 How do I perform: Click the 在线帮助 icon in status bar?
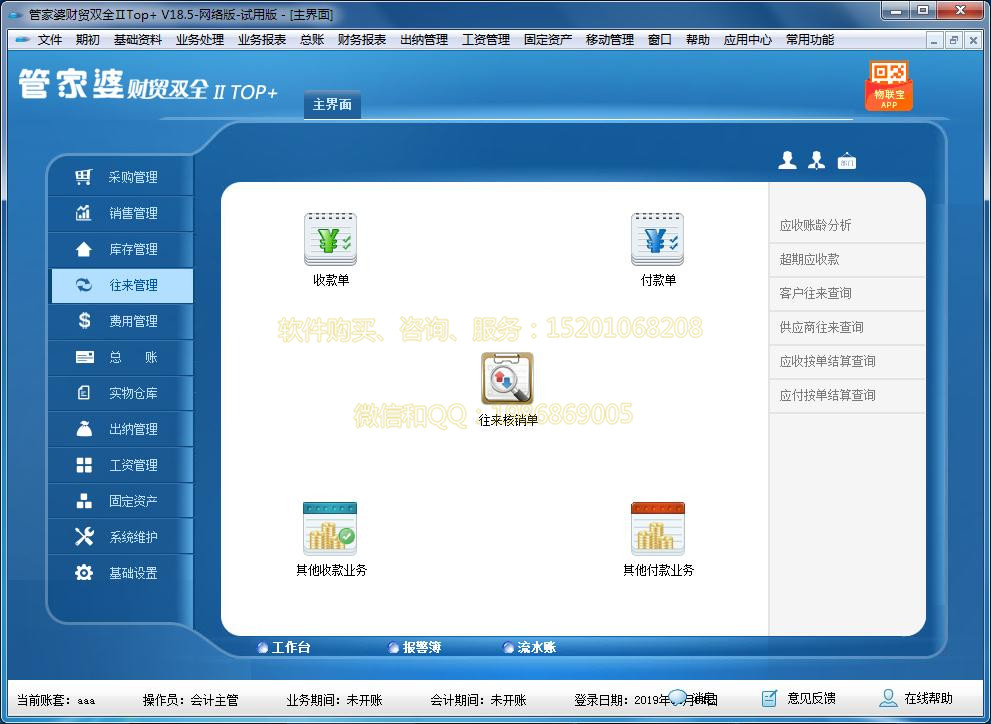coord(887,697)
